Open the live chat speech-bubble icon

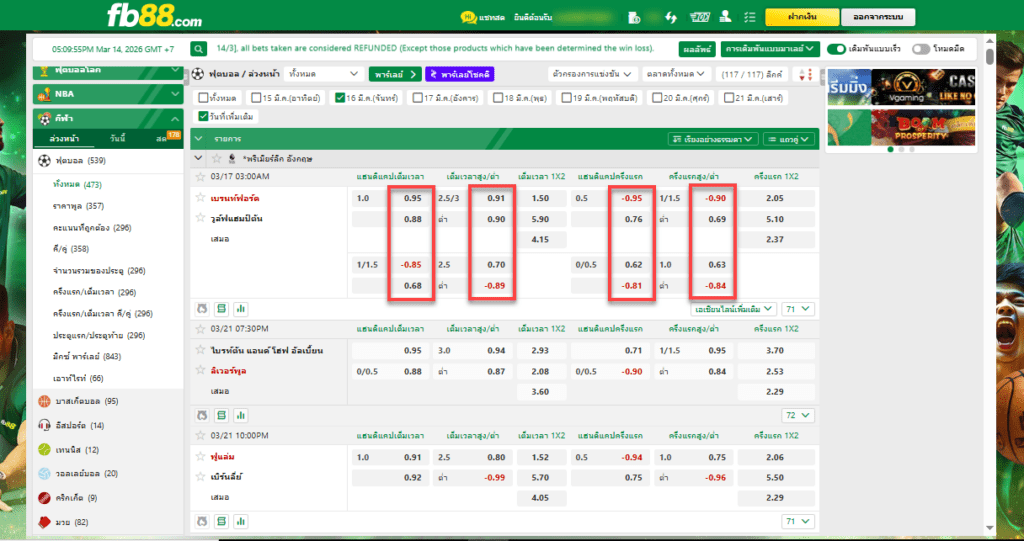[468, 18]
